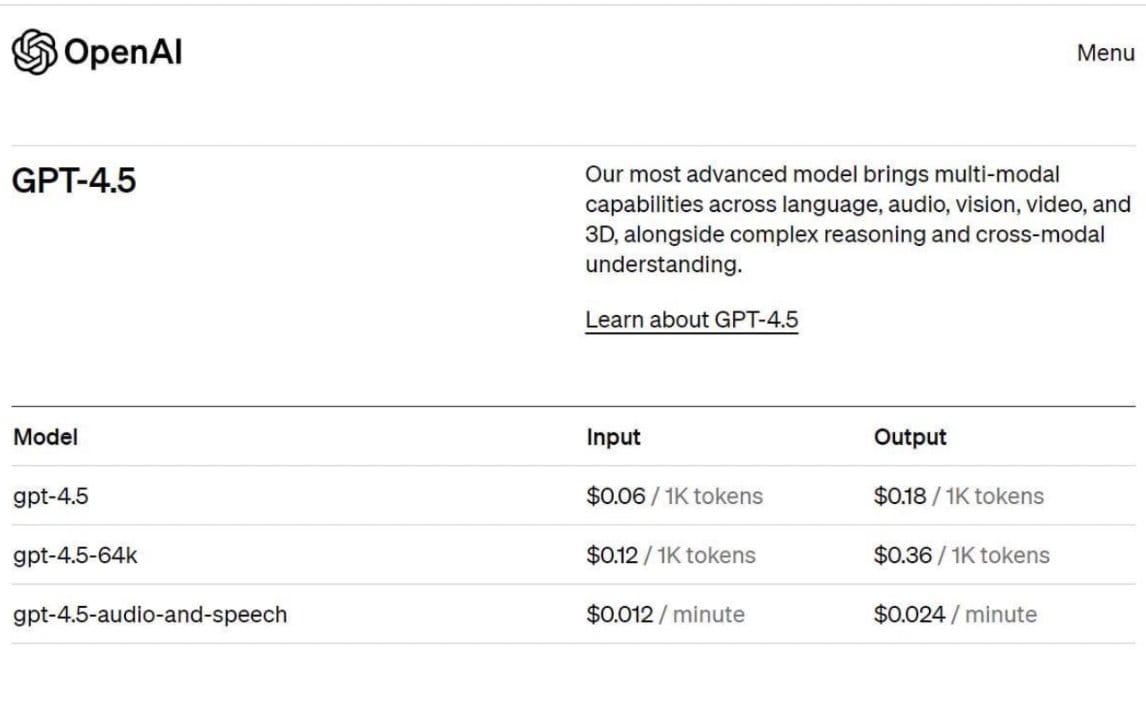Open the Menu in the header
Viewport: 1146px width, 702px height.
coord(1105,53)
